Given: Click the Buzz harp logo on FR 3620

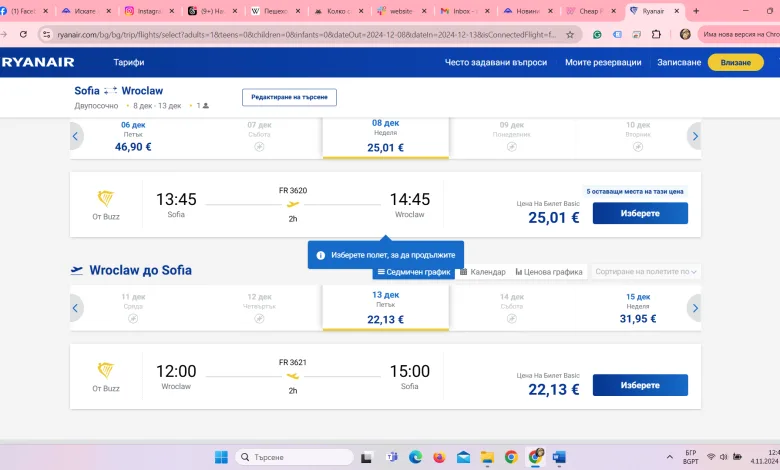Looking at the screenshot, I should click(x=105, y=198).
